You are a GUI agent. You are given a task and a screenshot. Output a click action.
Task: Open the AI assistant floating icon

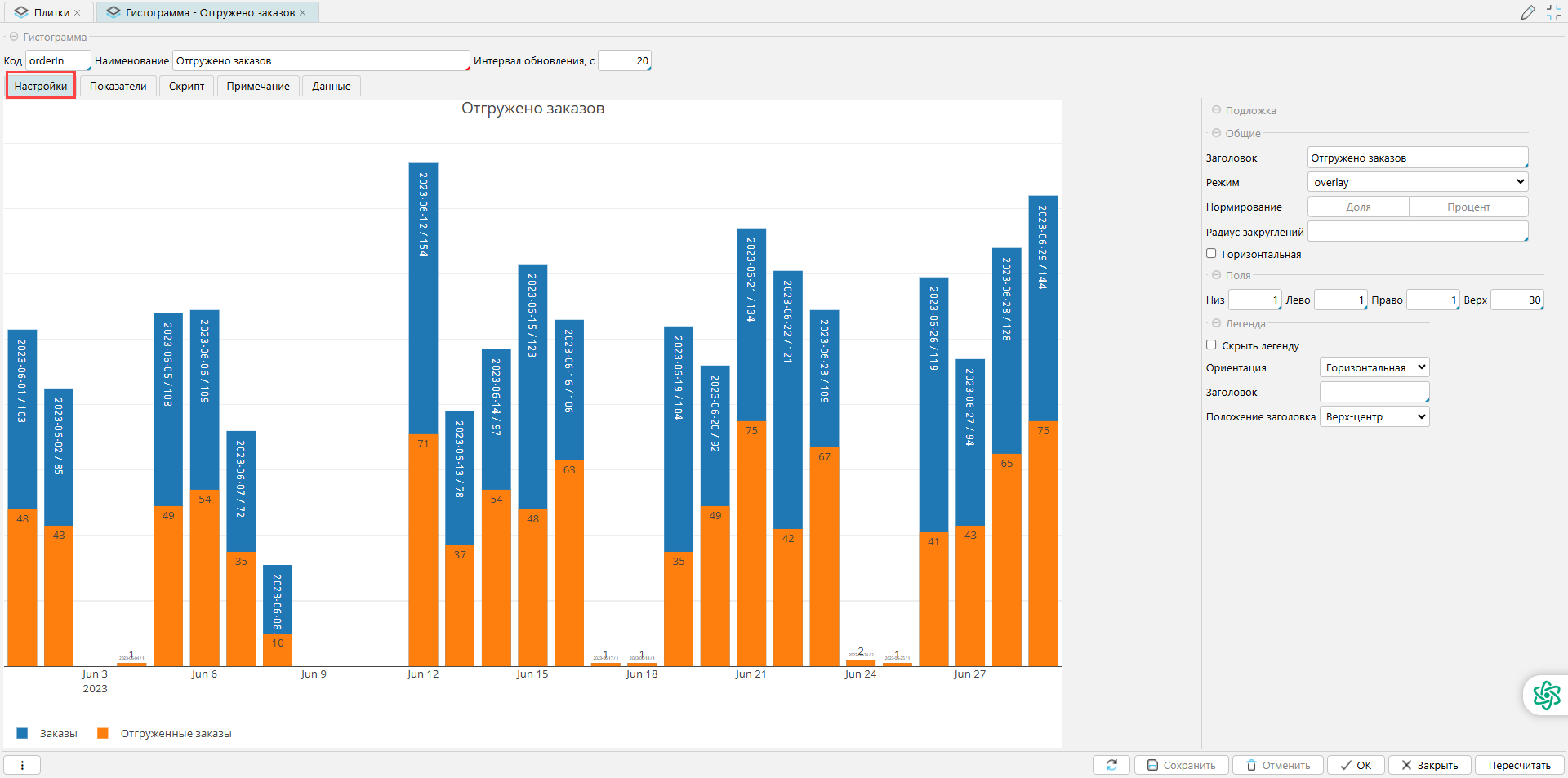(1546, 696)
